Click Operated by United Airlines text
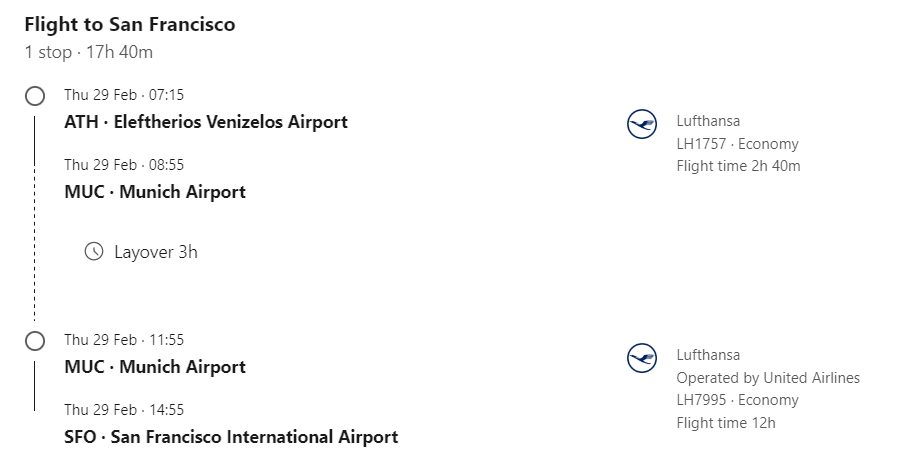This screenshot has height=469, width=901. click(x=768, y=378)
